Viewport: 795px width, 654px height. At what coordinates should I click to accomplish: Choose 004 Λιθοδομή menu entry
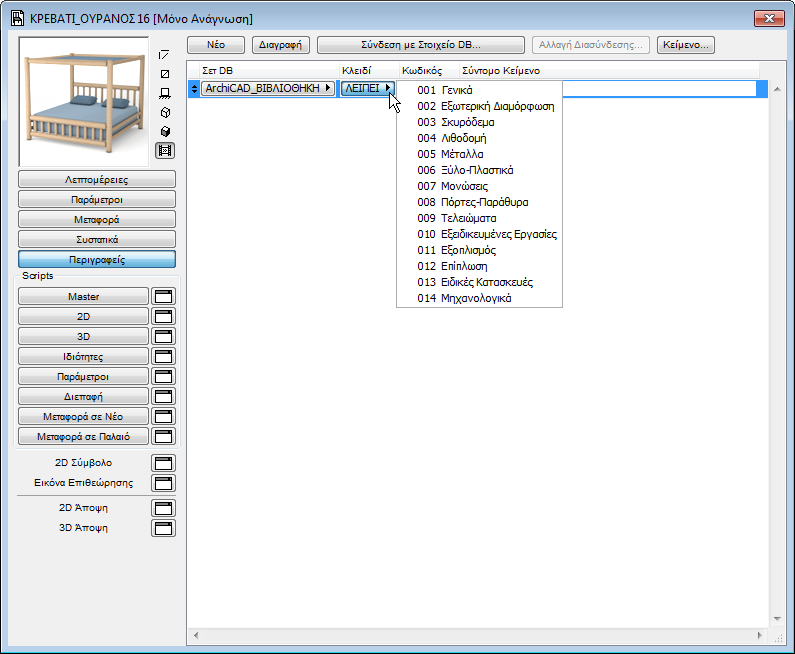(480, 138)
